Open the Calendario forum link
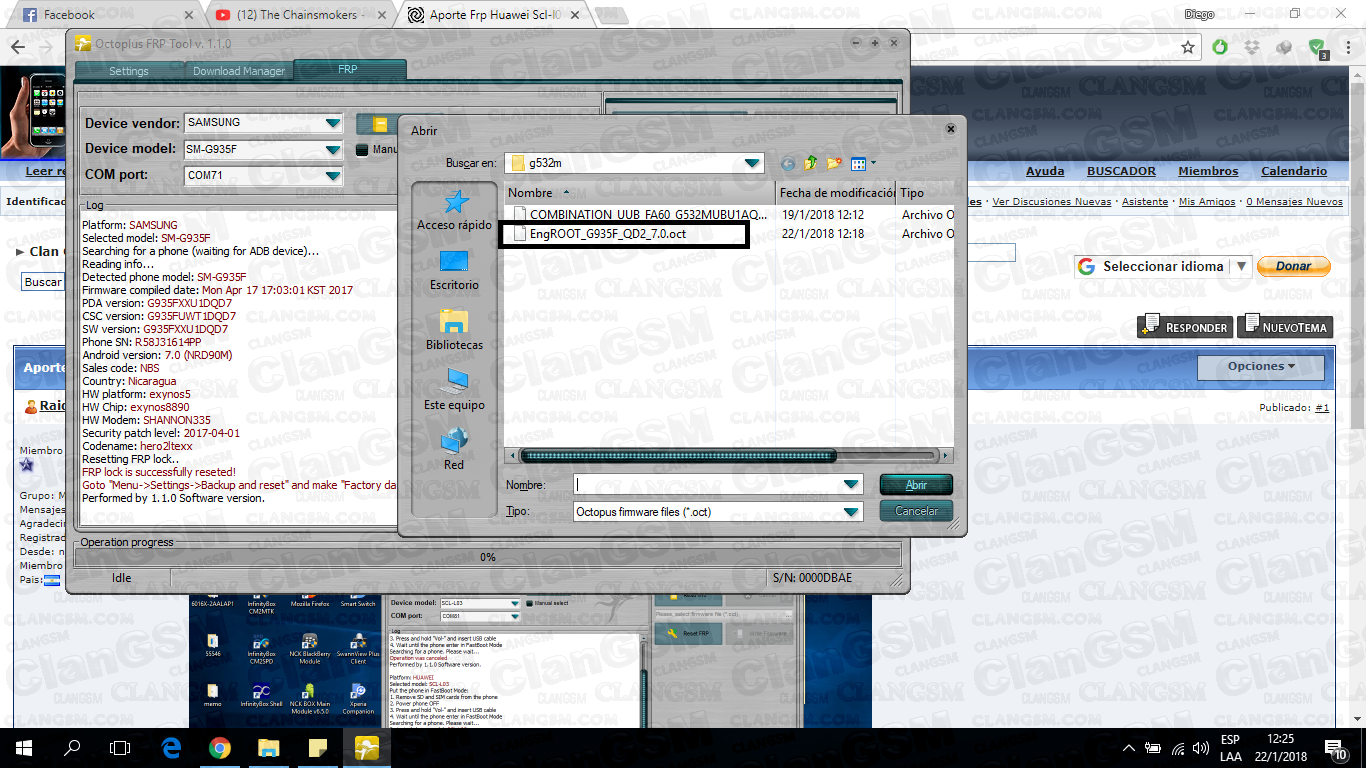The width and height of the screenshot is (1366, 768). point(1294,171)
